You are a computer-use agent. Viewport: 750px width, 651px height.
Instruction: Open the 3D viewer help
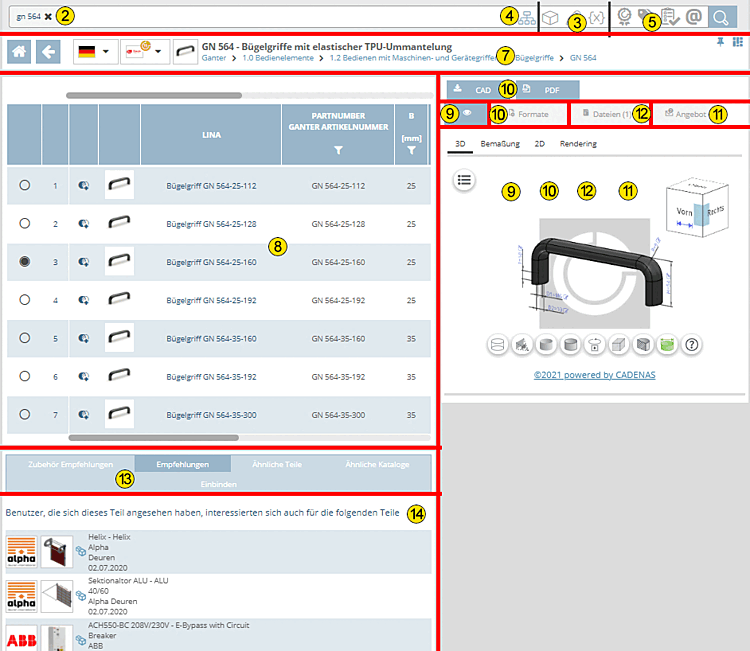point(692,344)
